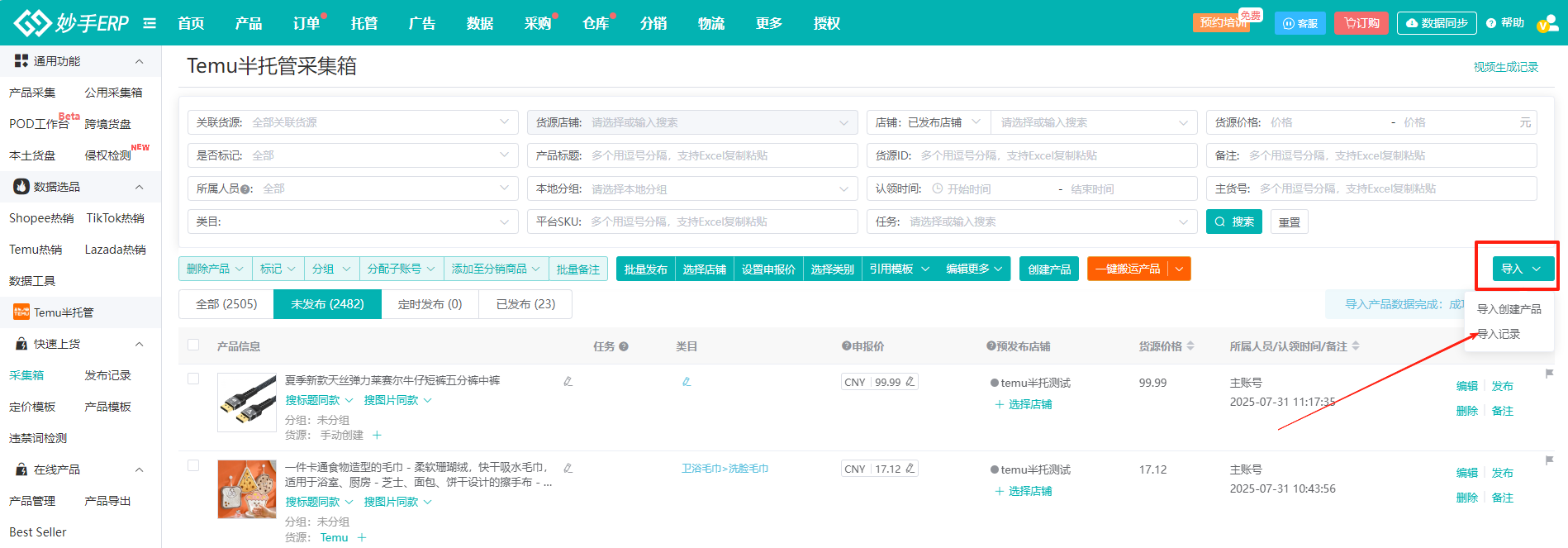This screenshot has width=1568, height=548.
Task: Click the edit pencil beside 夏季新款 title
Action: point(568,381)
